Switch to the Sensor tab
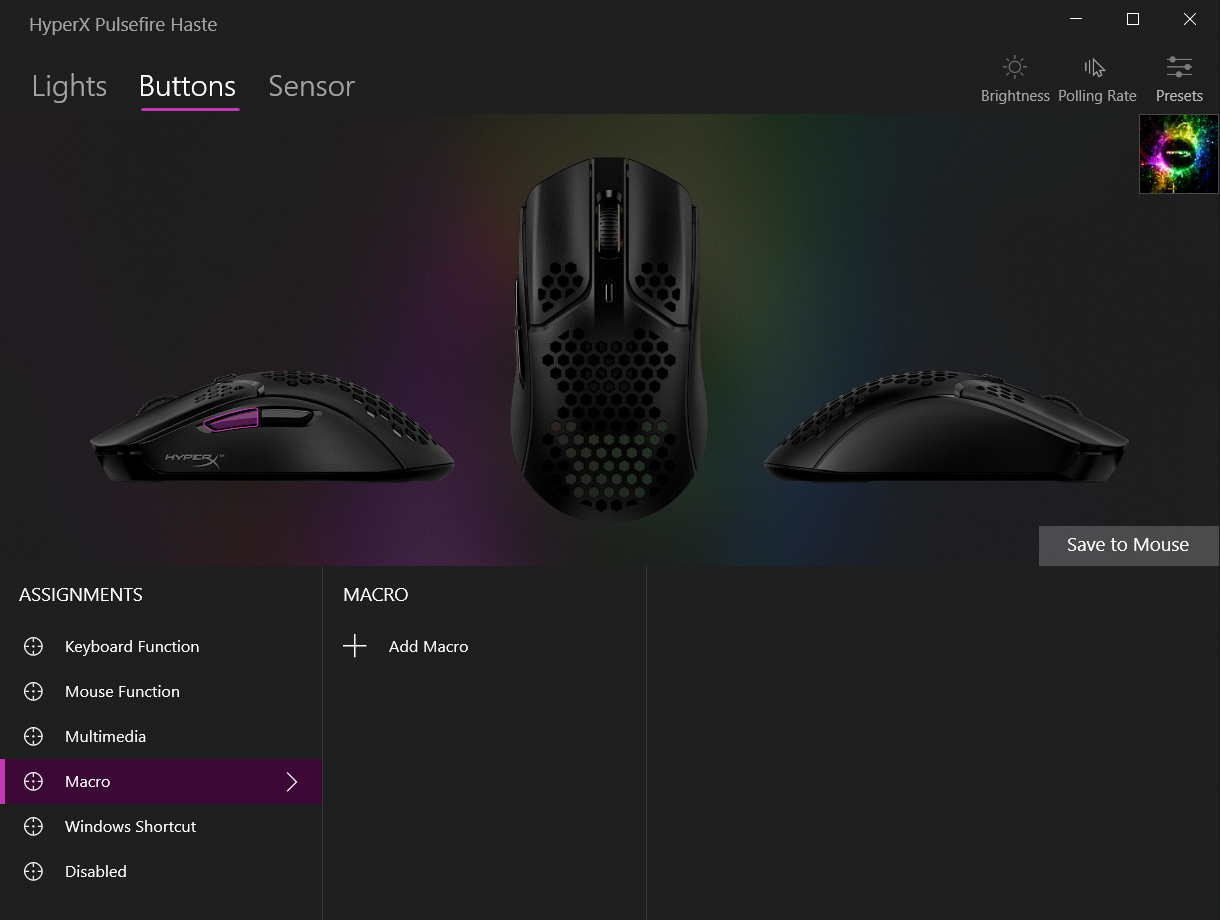This screenshot has width=1220, height=920. tap(311, 86)
